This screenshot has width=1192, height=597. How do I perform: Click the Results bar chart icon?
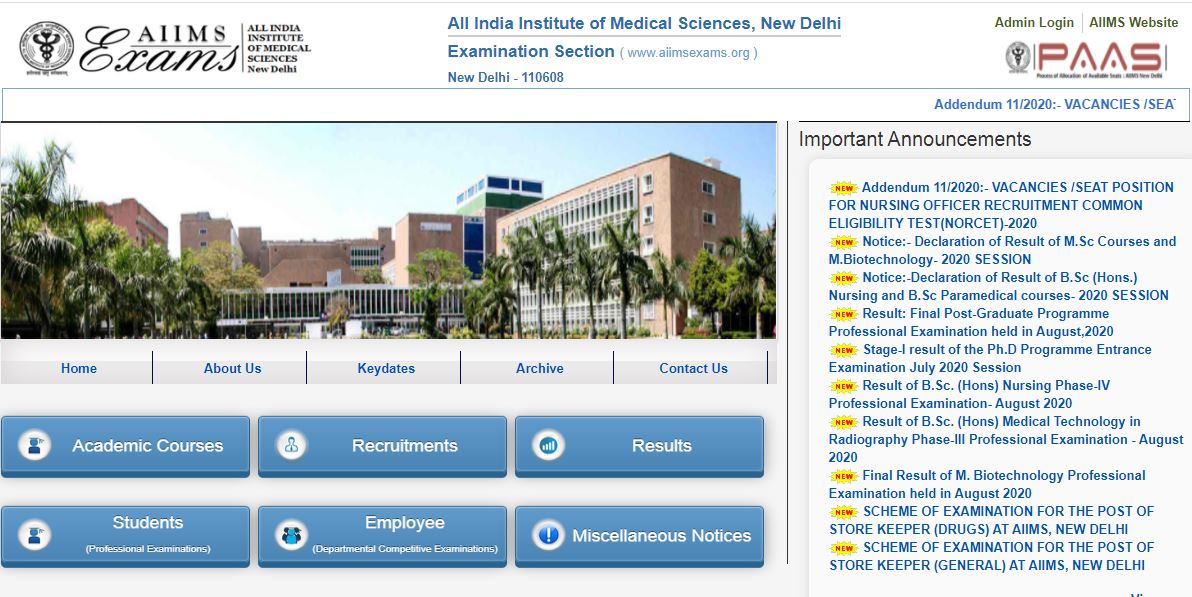click(x=548, y=446)
